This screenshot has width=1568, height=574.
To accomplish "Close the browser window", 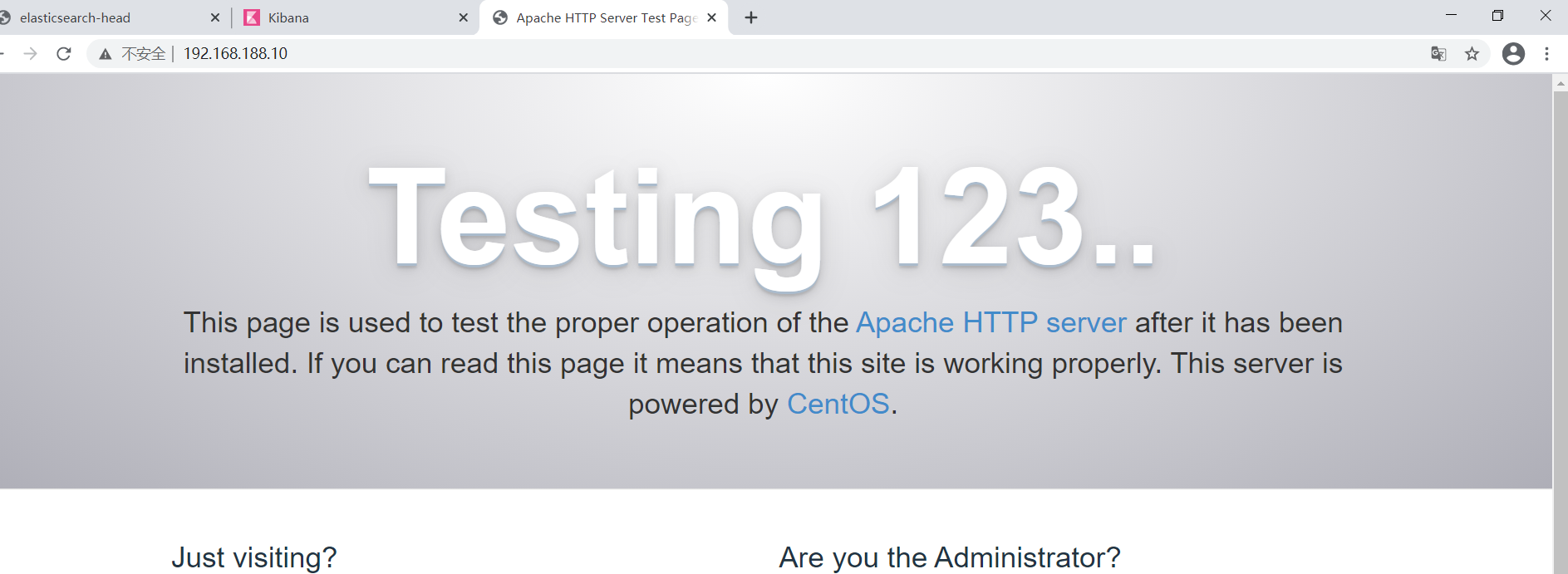I will point(1545,15).
